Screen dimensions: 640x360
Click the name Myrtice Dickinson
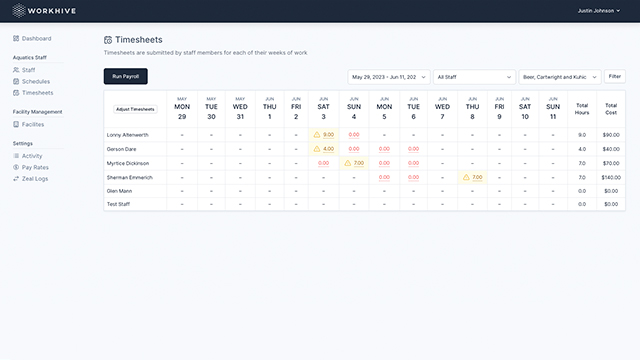coord(128,163)
